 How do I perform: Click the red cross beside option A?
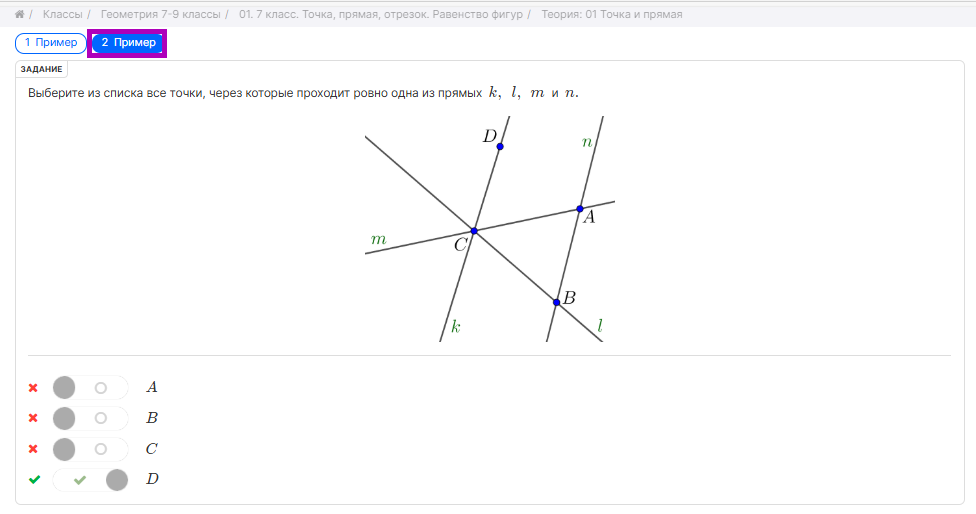[33, 388]
